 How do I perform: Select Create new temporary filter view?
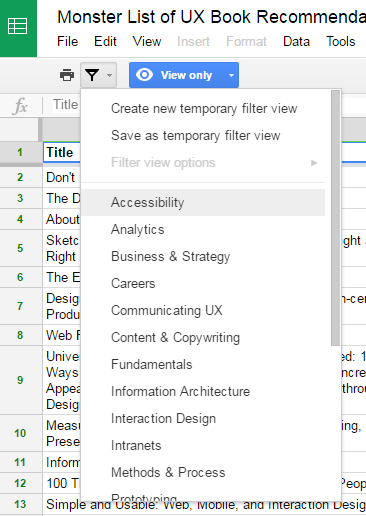[203, 109]
